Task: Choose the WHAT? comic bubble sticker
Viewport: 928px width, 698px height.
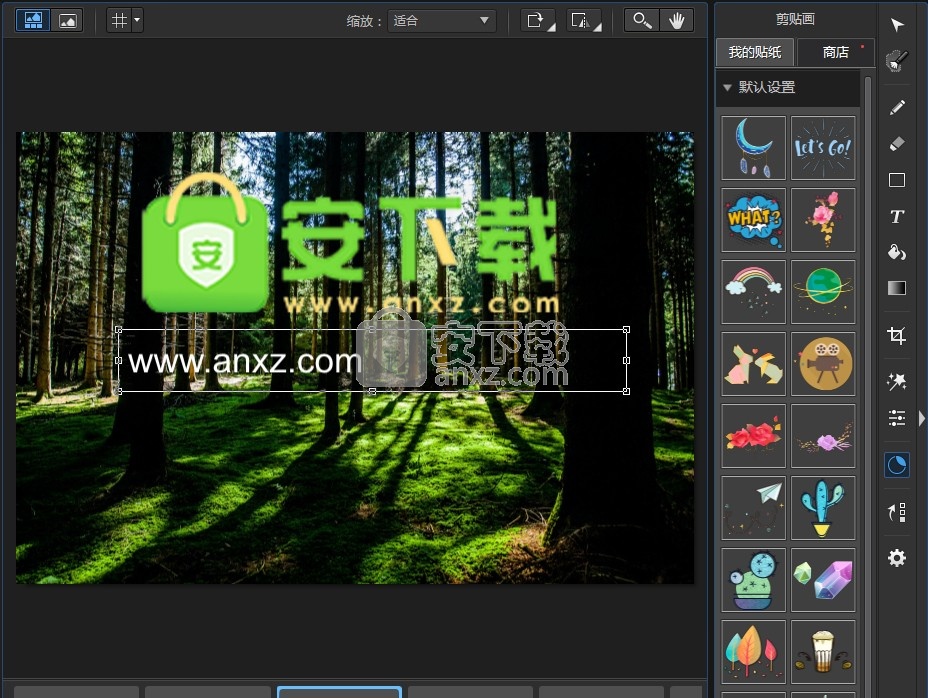Action: 753,220
